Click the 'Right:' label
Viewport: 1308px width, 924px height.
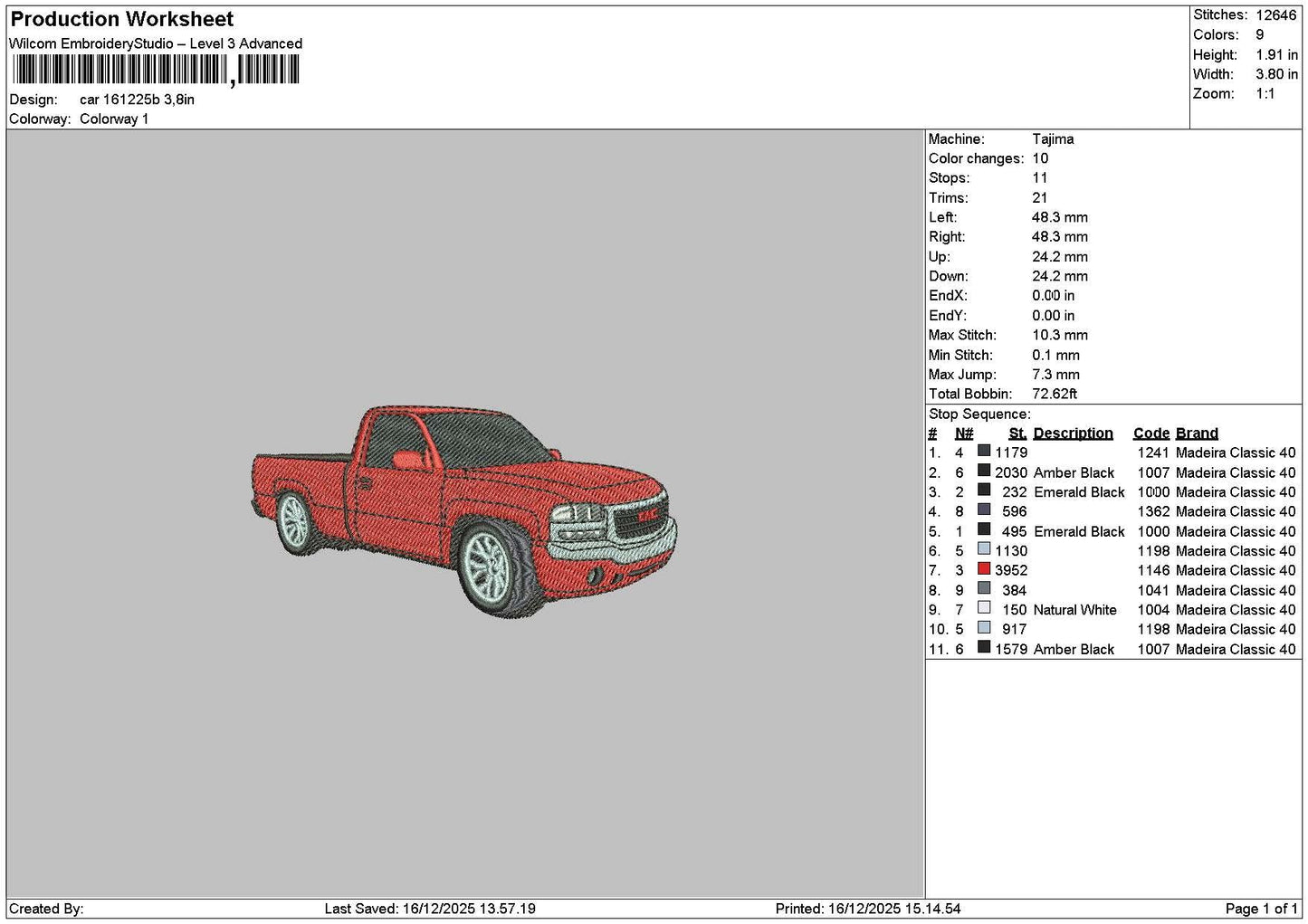coord(947,237)
